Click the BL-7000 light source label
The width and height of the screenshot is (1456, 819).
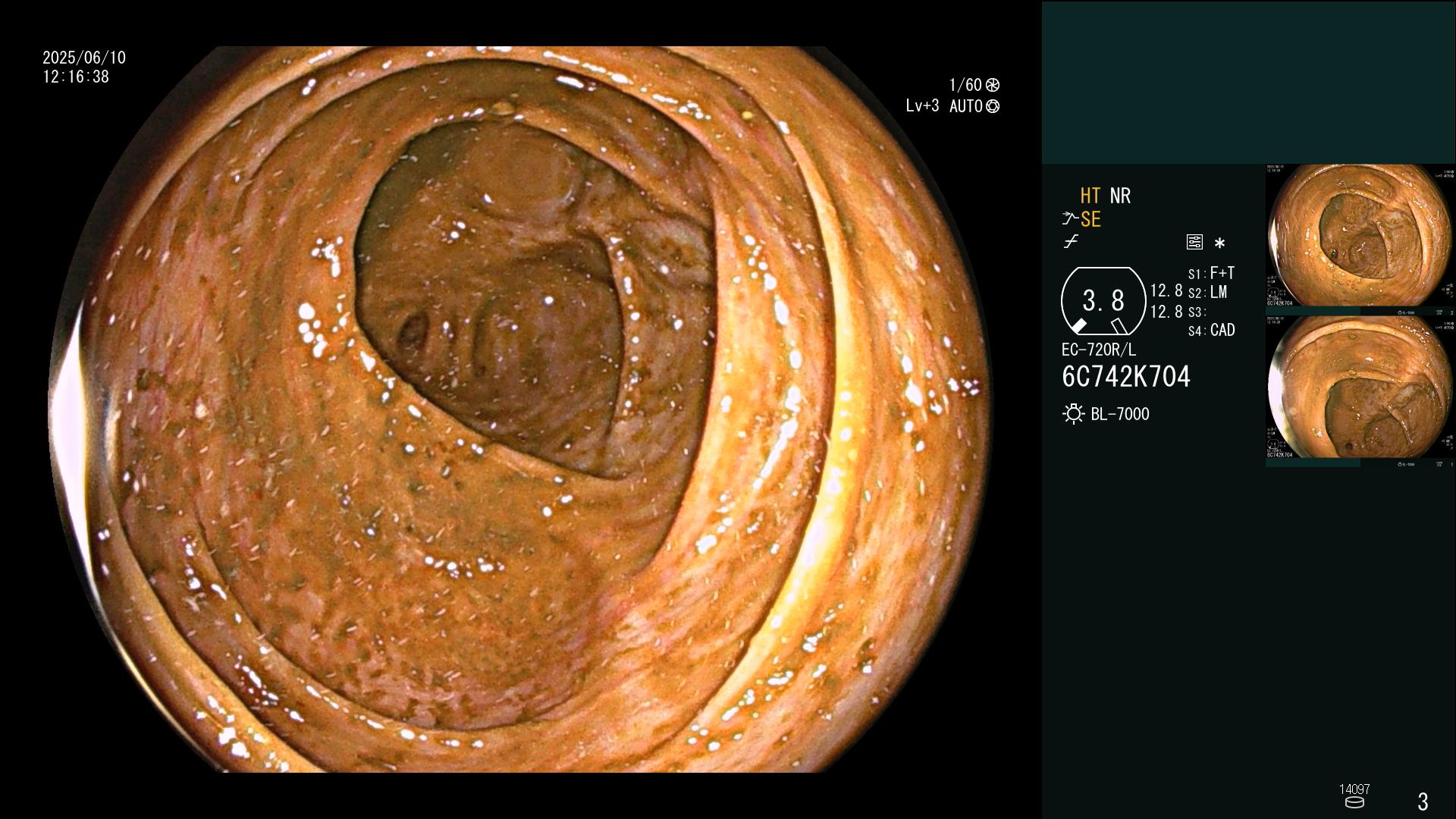(1120, 415)
